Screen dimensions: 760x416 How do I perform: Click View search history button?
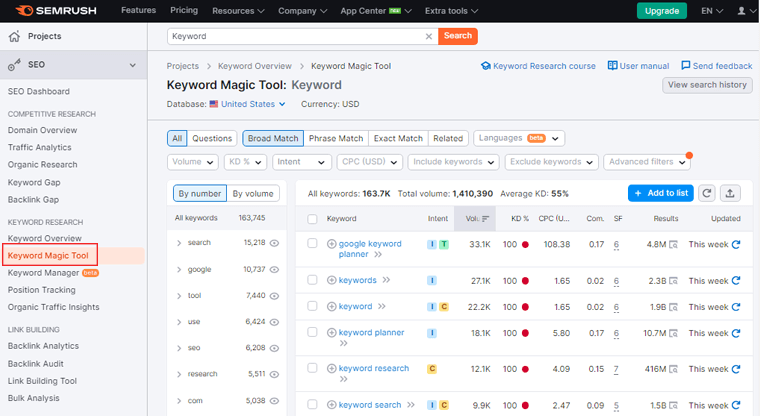pos(707,85)
